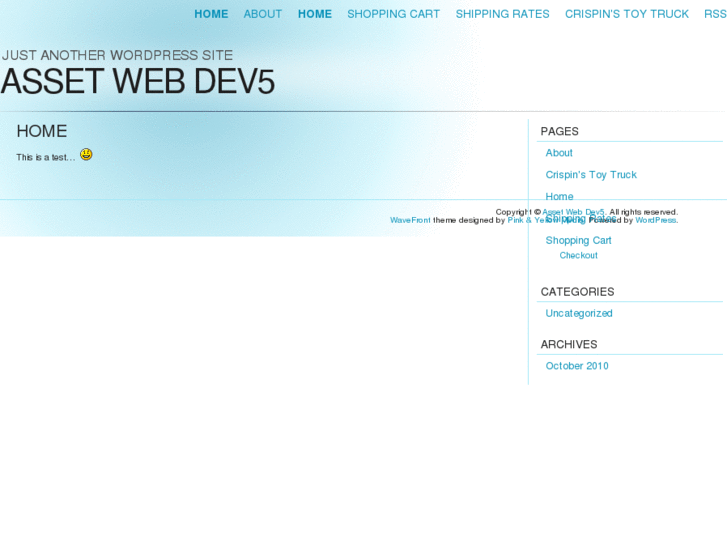Go to SHOPPING CART in the top navigation

coord(393,14)
